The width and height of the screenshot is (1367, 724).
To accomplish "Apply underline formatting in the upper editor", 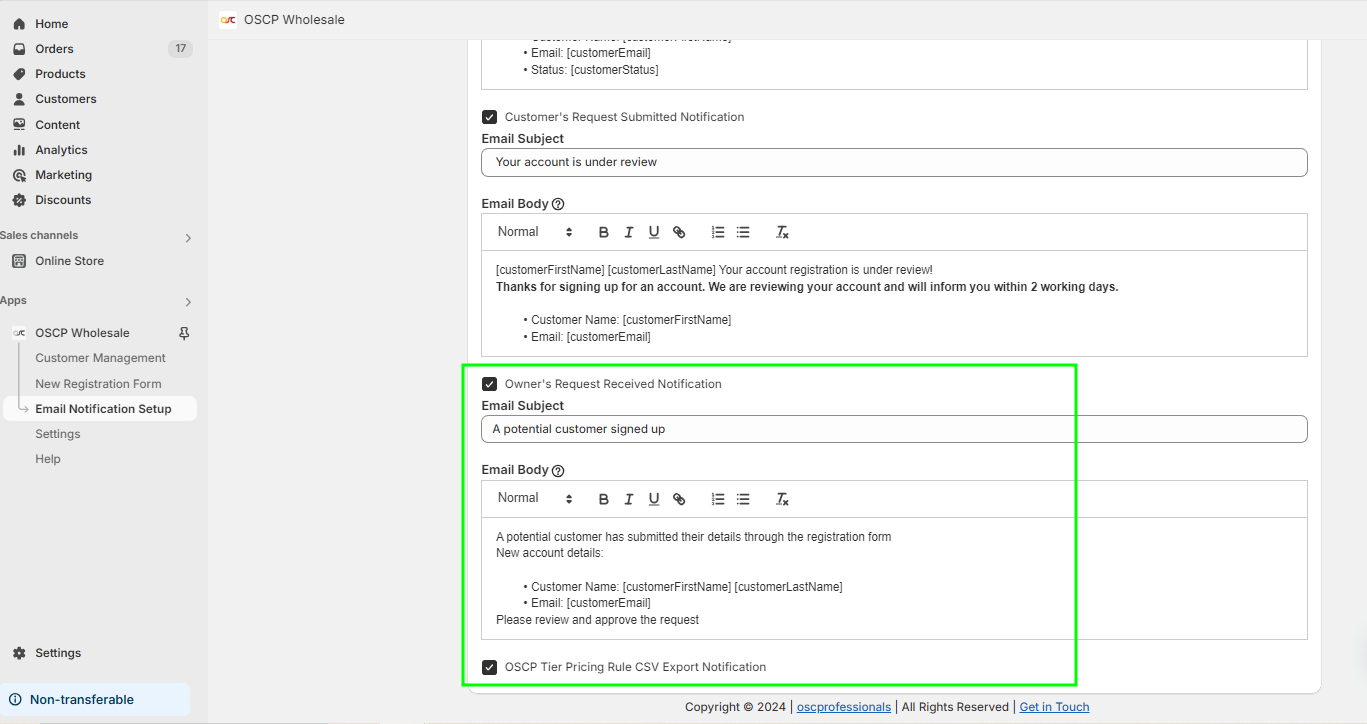I will click(653, 231).
